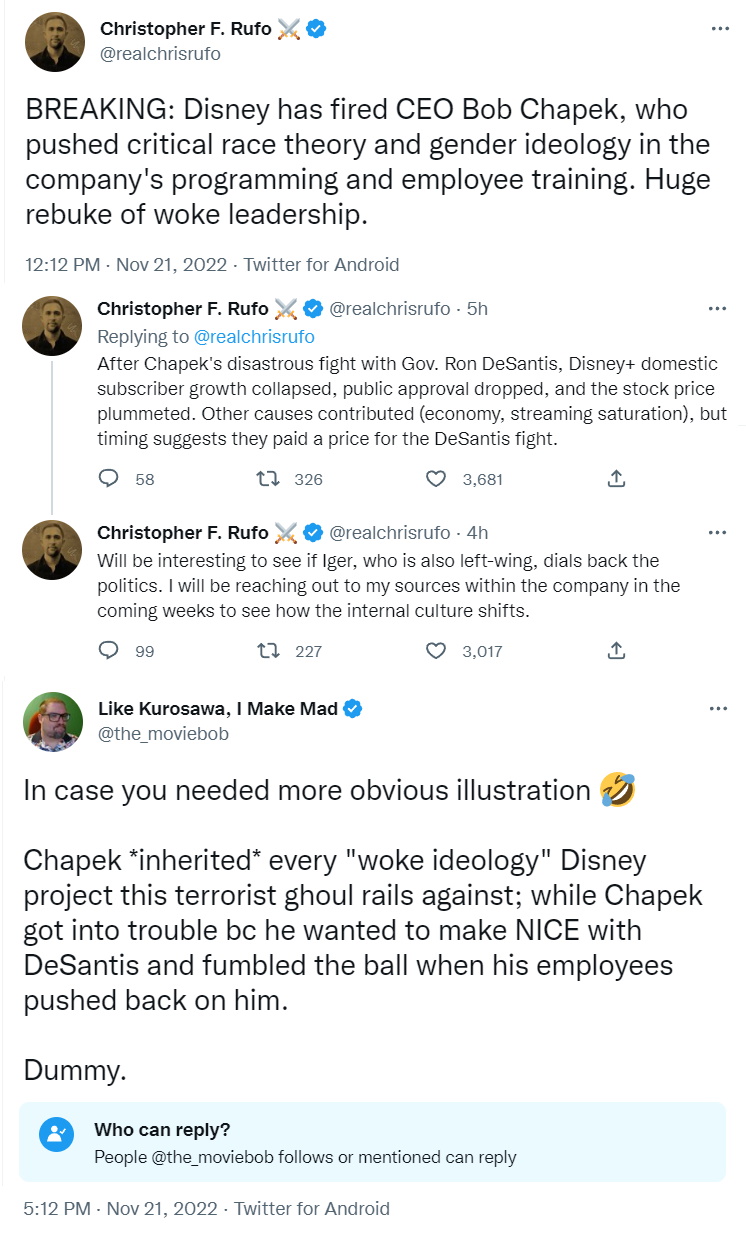Open more options on the 4h reply
Screen dimensions: 746x1236
pos(717,532)
